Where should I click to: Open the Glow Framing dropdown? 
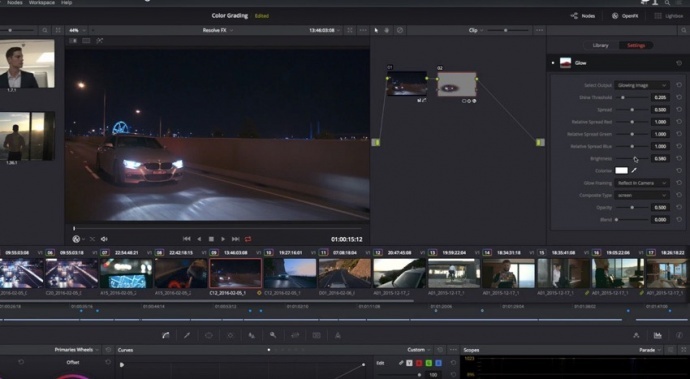[x=642, y=183]
